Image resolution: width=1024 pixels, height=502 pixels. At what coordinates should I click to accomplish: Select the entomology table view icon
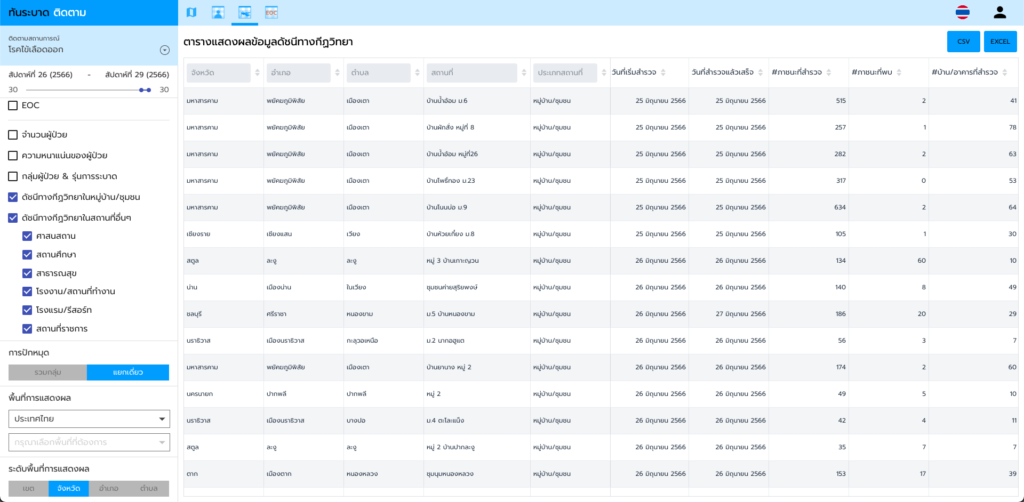click(244, 12)
